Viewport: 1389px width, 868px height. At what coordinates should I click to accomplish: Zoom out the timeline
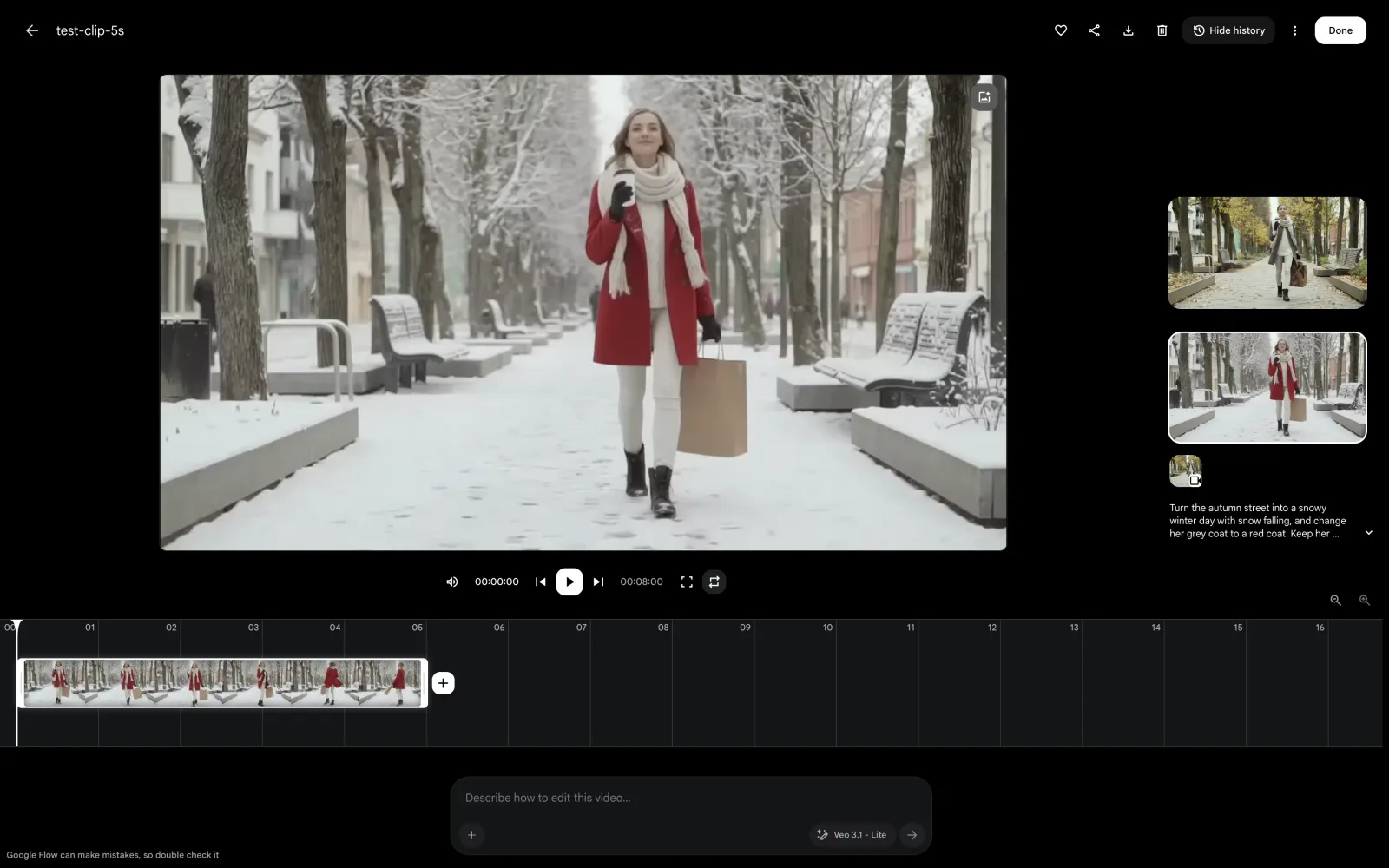click(x=1336, y=600)
